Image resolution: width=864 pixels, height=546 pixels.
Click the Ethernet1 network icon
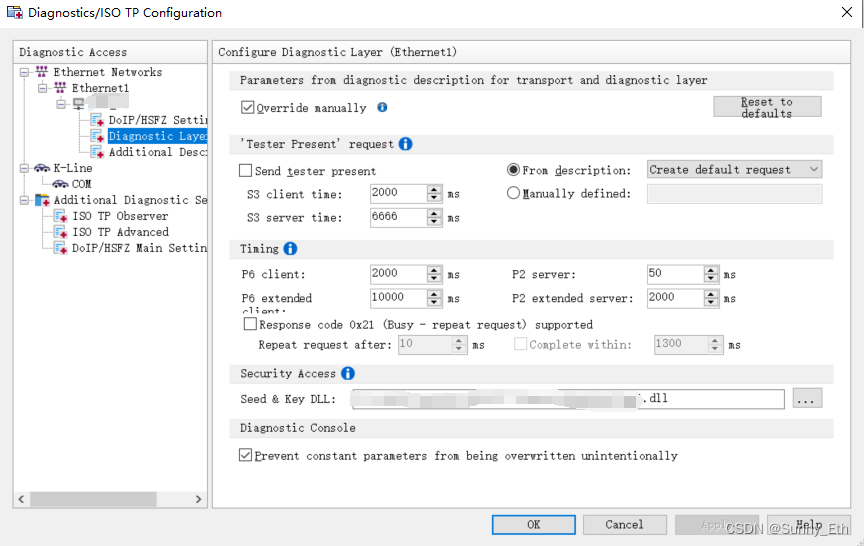point(60,88)
